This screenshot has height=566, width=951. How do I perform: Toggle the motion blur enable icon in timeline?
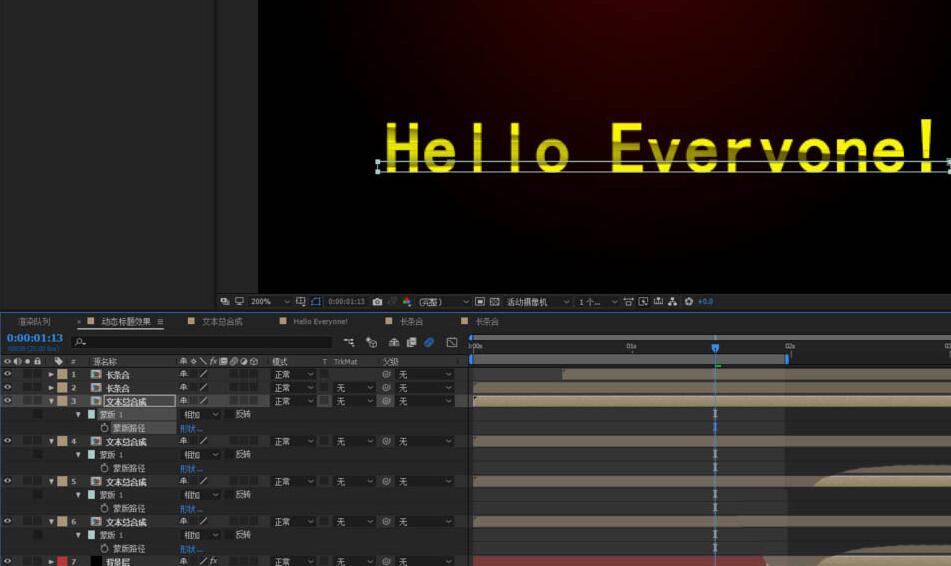pos(429,342)
